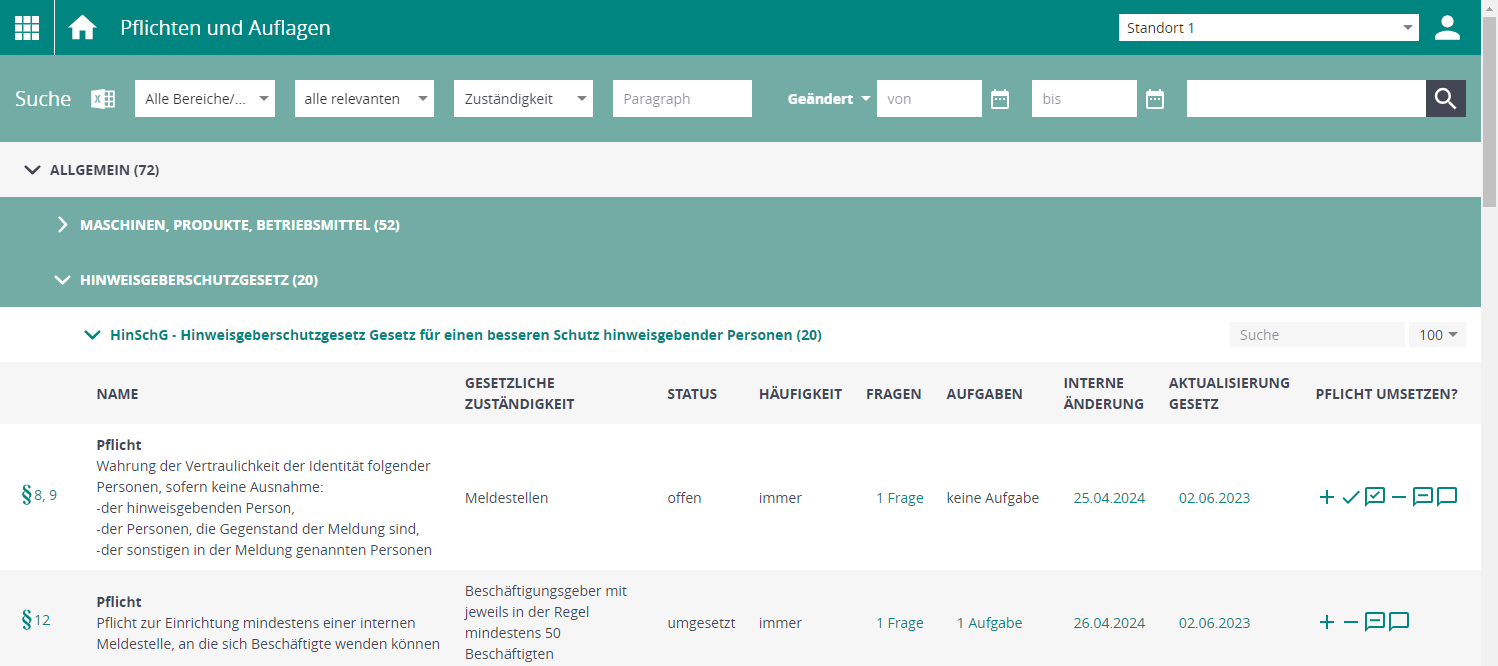Click the home icon in the header
Screen dimensions: 1498x666
[x=81, y=27]
